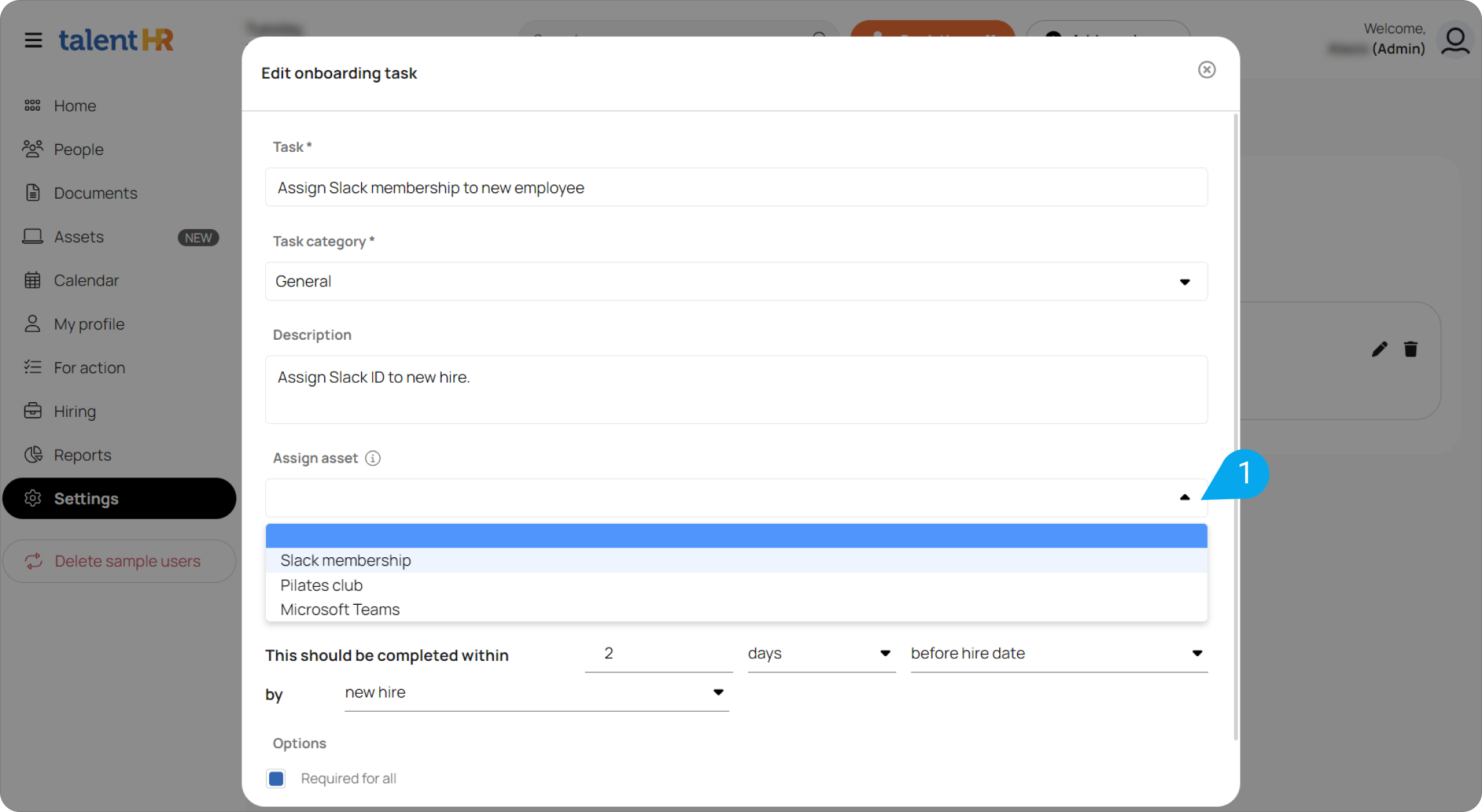The height and width of the screenshot is (812, 1482).
Task: Click the NEW badge next to Assets
Action: 198,237
